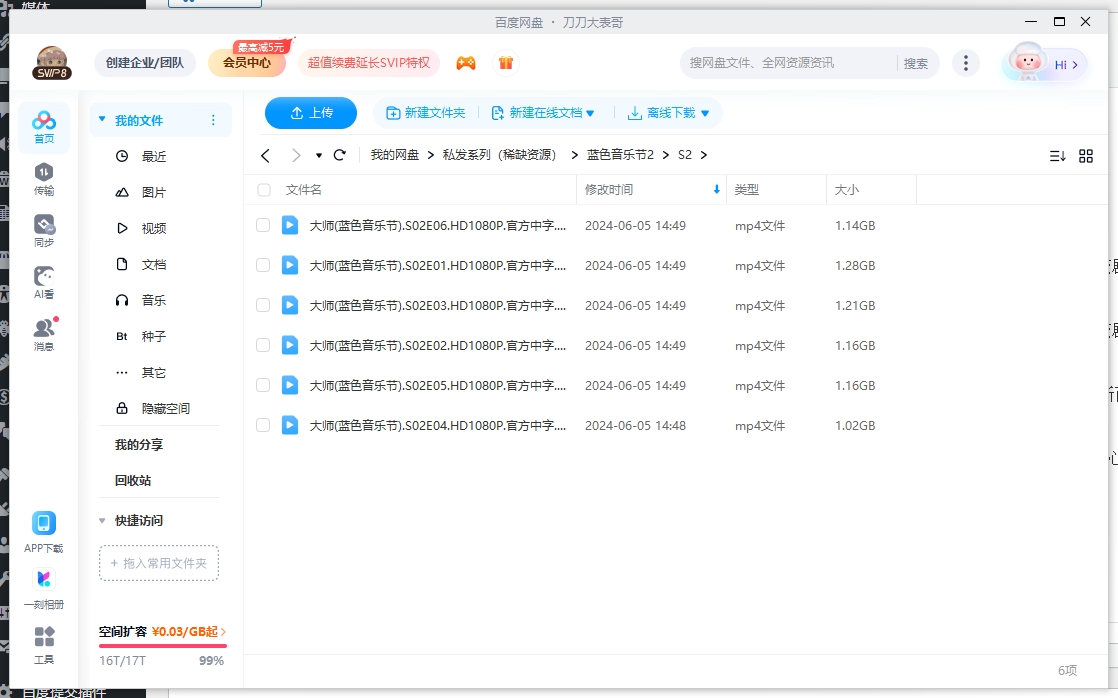Click the refresh icon in navigation bar
The height and width of the screenshot is (698, 1118).
coord(340,155)
